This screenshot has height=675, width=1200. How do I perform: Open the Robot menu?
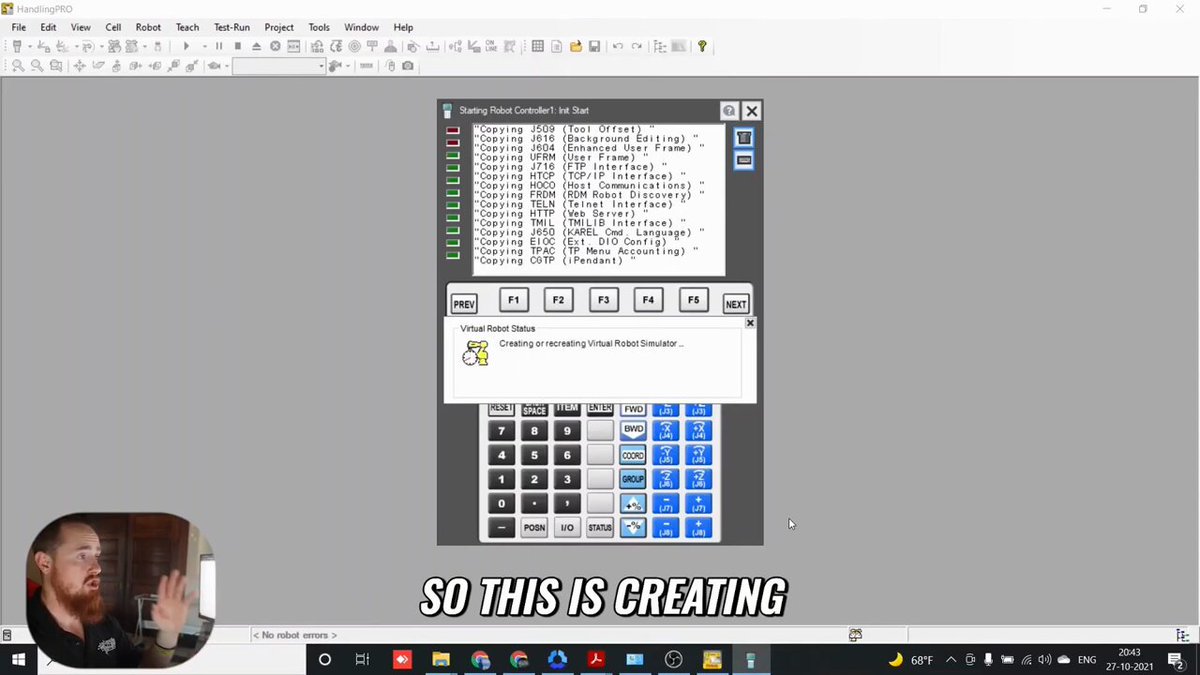pos(148,27)
